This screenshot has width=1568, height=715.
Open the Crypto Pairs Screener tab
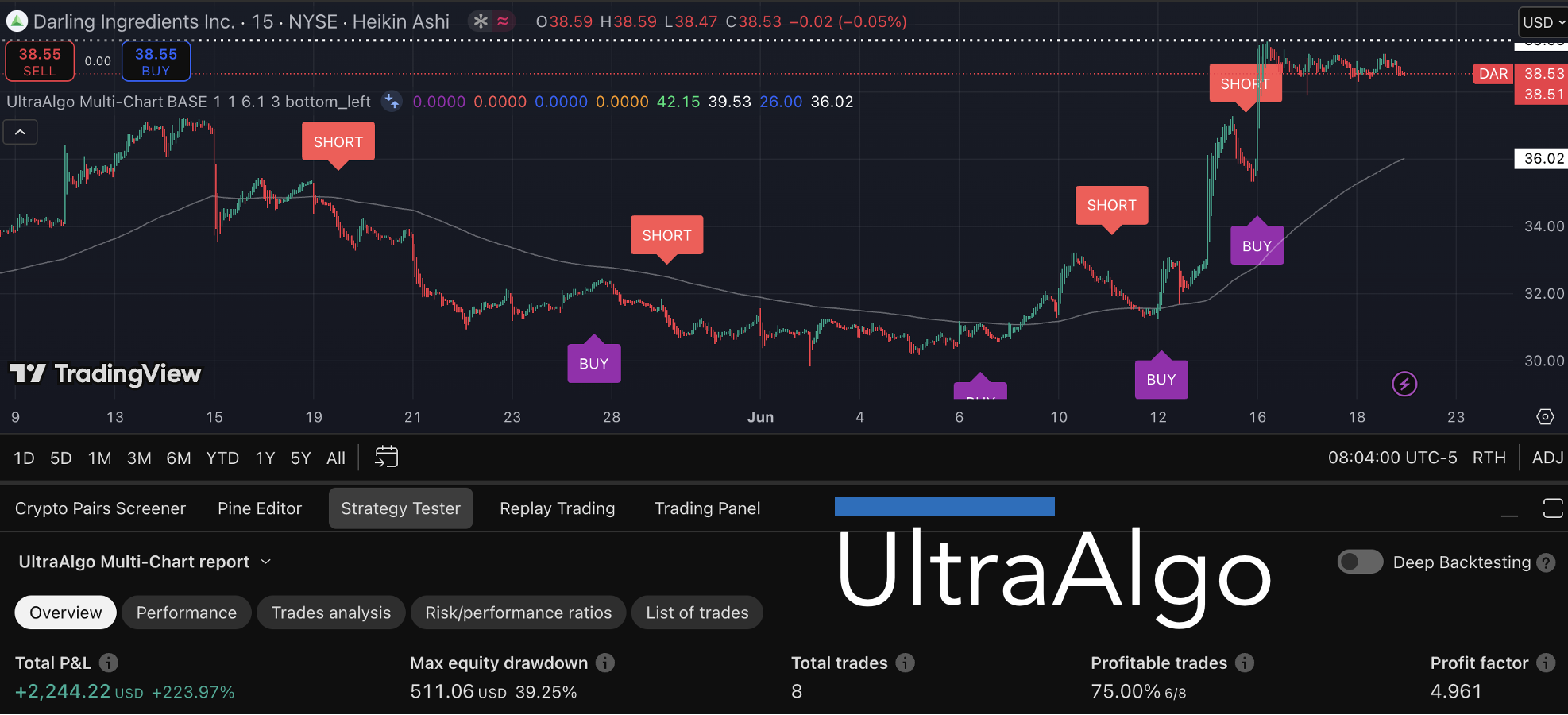click(x=100, y=508)
